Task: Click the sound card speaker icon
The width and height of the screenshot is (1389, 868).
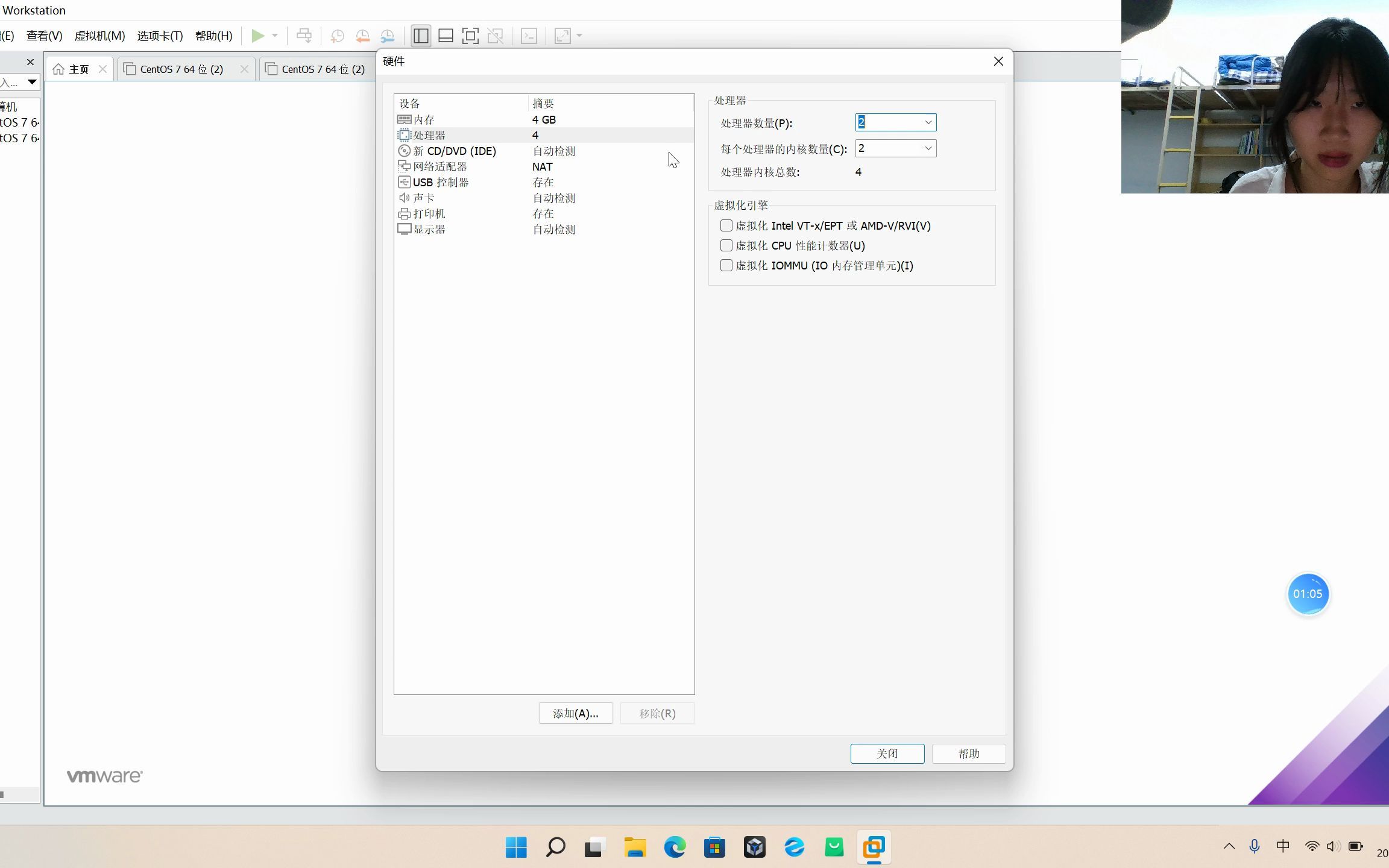Action: (405, 198)
